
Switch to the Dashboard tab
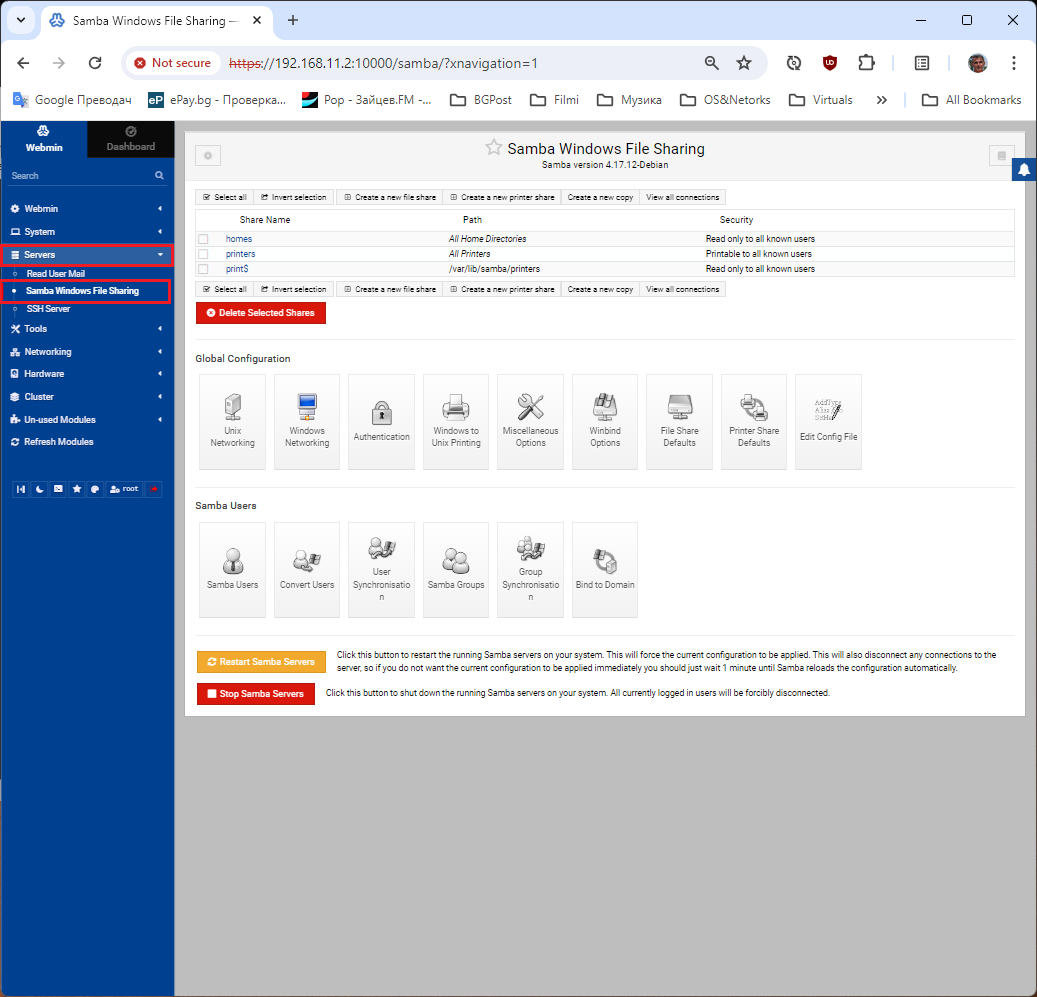[131, 139]
